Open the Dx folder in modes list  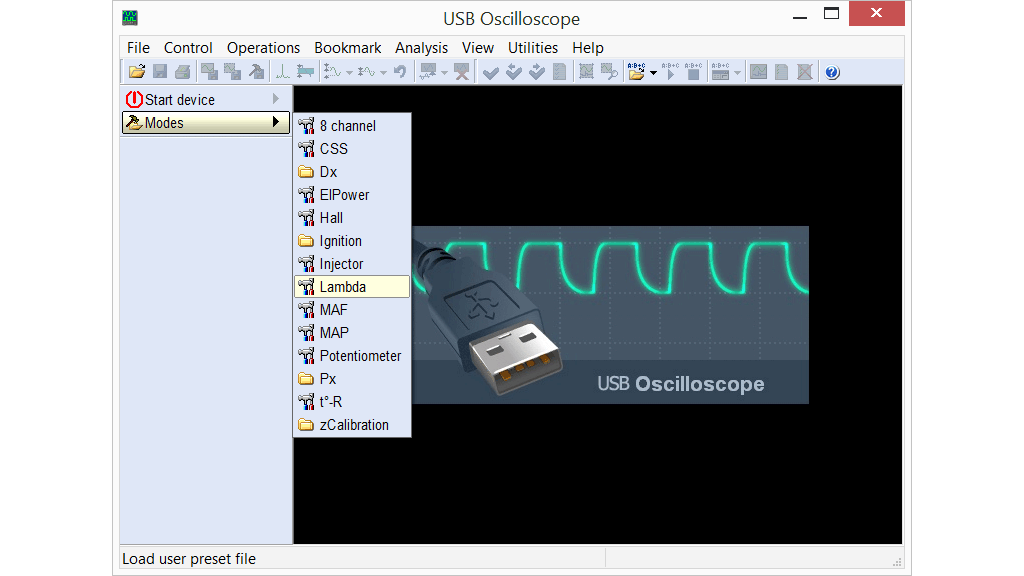click(328, 172)
